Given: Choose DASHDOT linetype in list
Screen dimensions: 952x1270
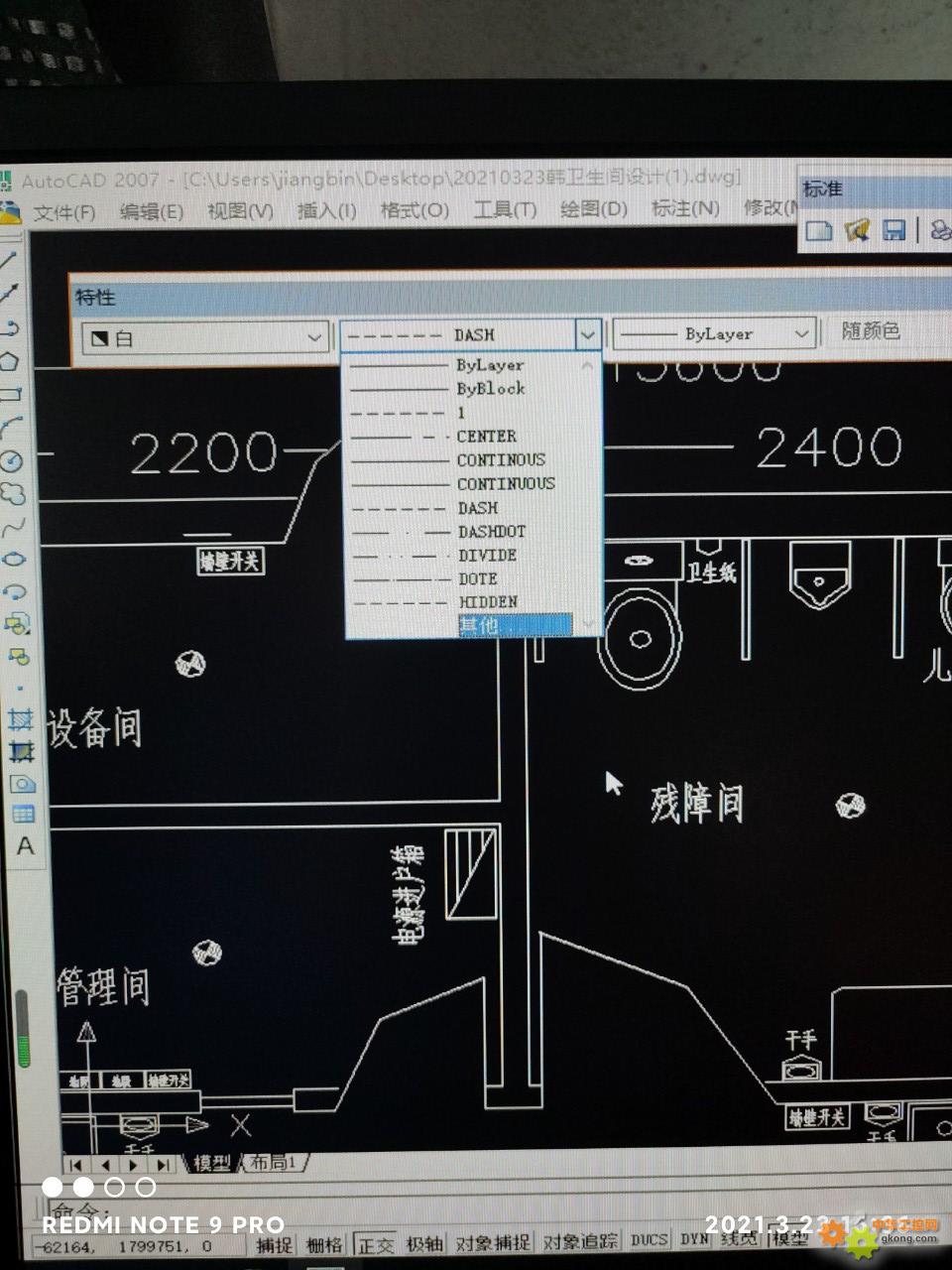Looking at the screenshot, I should tap(464, 532).
